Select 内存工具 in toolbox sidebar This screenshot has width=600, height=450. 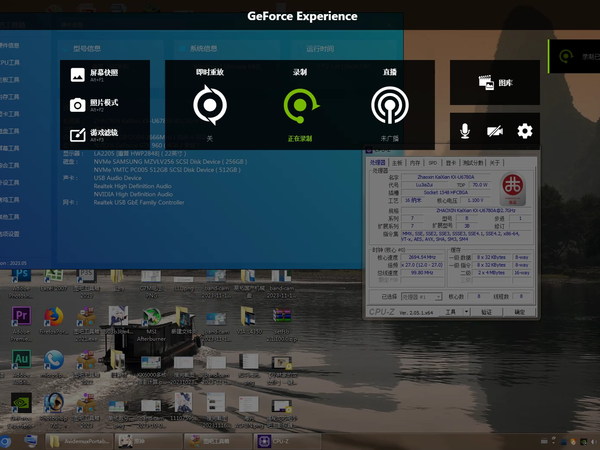point(10,97)
